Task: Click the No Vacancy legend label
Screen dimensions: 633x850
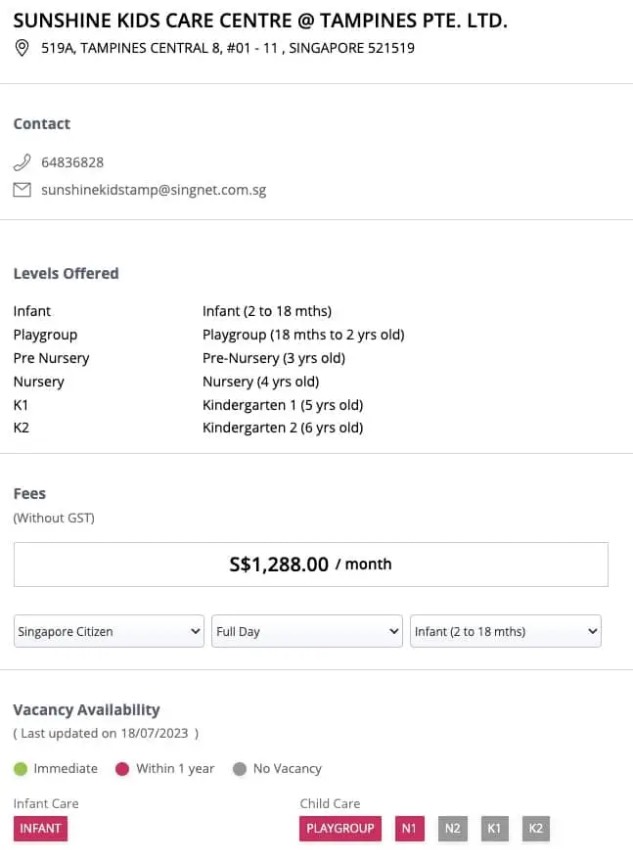Action: (x=287, y=769)
